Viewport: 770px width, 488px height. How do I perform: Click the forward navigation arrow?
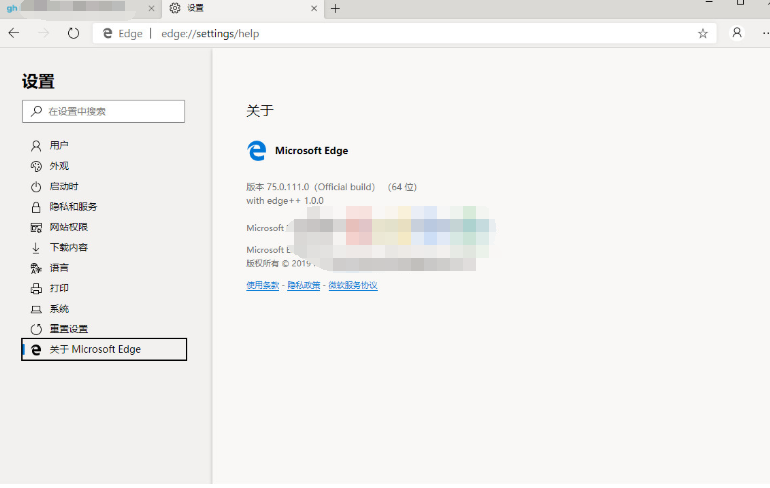click(44, 33)
